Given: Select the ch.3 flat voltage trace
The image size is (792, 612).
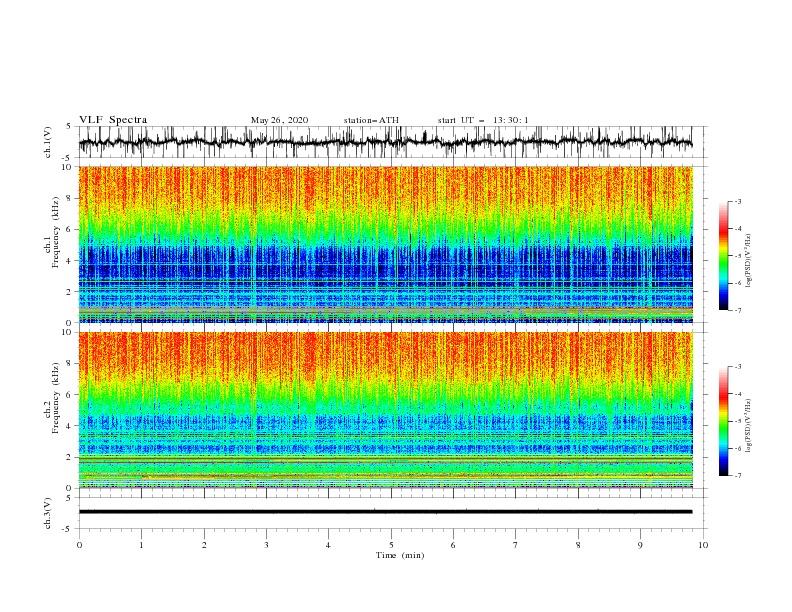Looking at the screenshot, I should coord(386,512).
